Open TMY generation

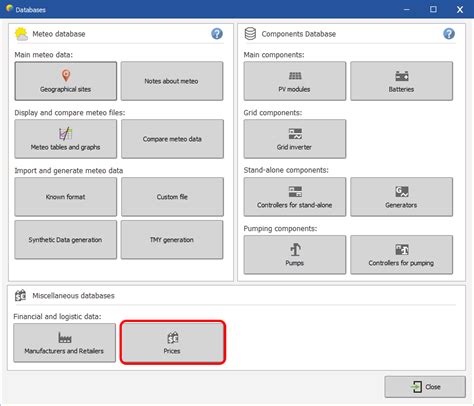[x=172, y=240]
